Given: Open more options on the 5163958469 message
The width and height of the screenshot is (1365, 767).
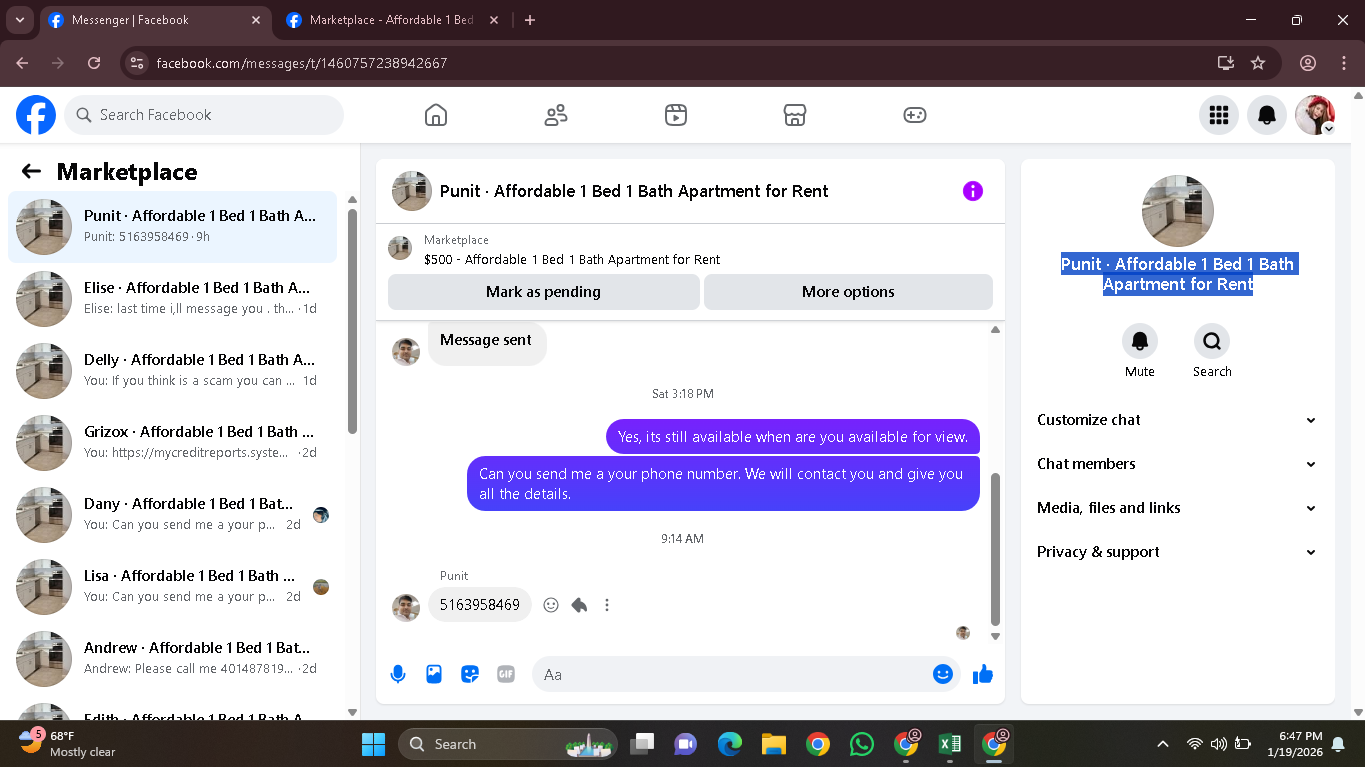Looking at the screenshot, I should tap(607, 605).
